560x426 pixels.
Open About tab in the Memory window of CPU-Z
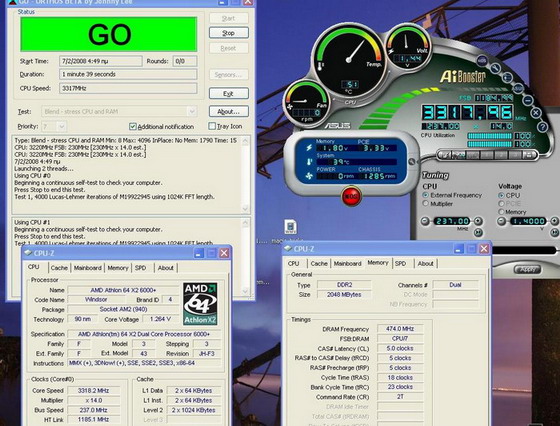[x=425, y=264]
